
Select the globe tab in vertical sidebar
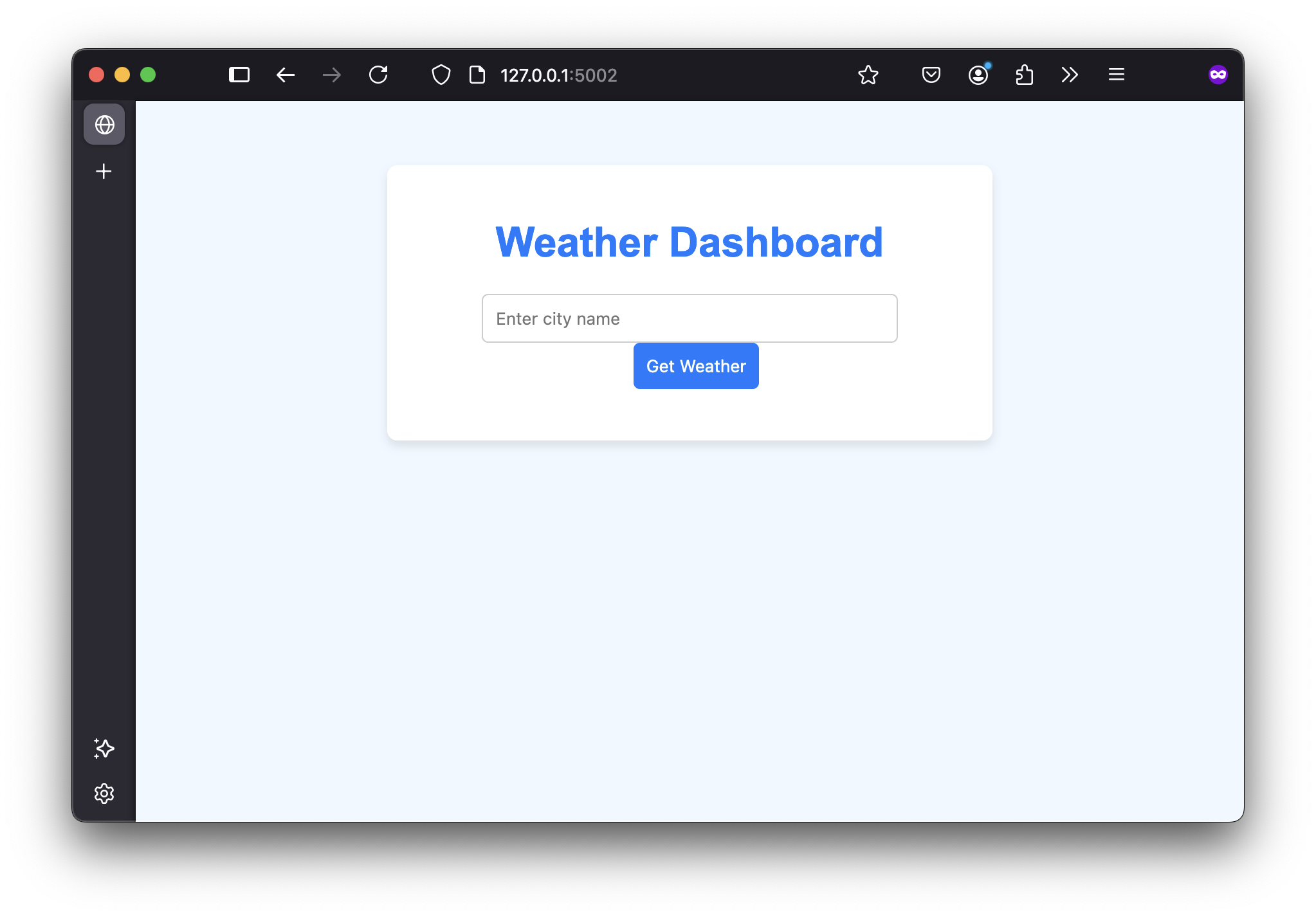click(x=104, y=125)
